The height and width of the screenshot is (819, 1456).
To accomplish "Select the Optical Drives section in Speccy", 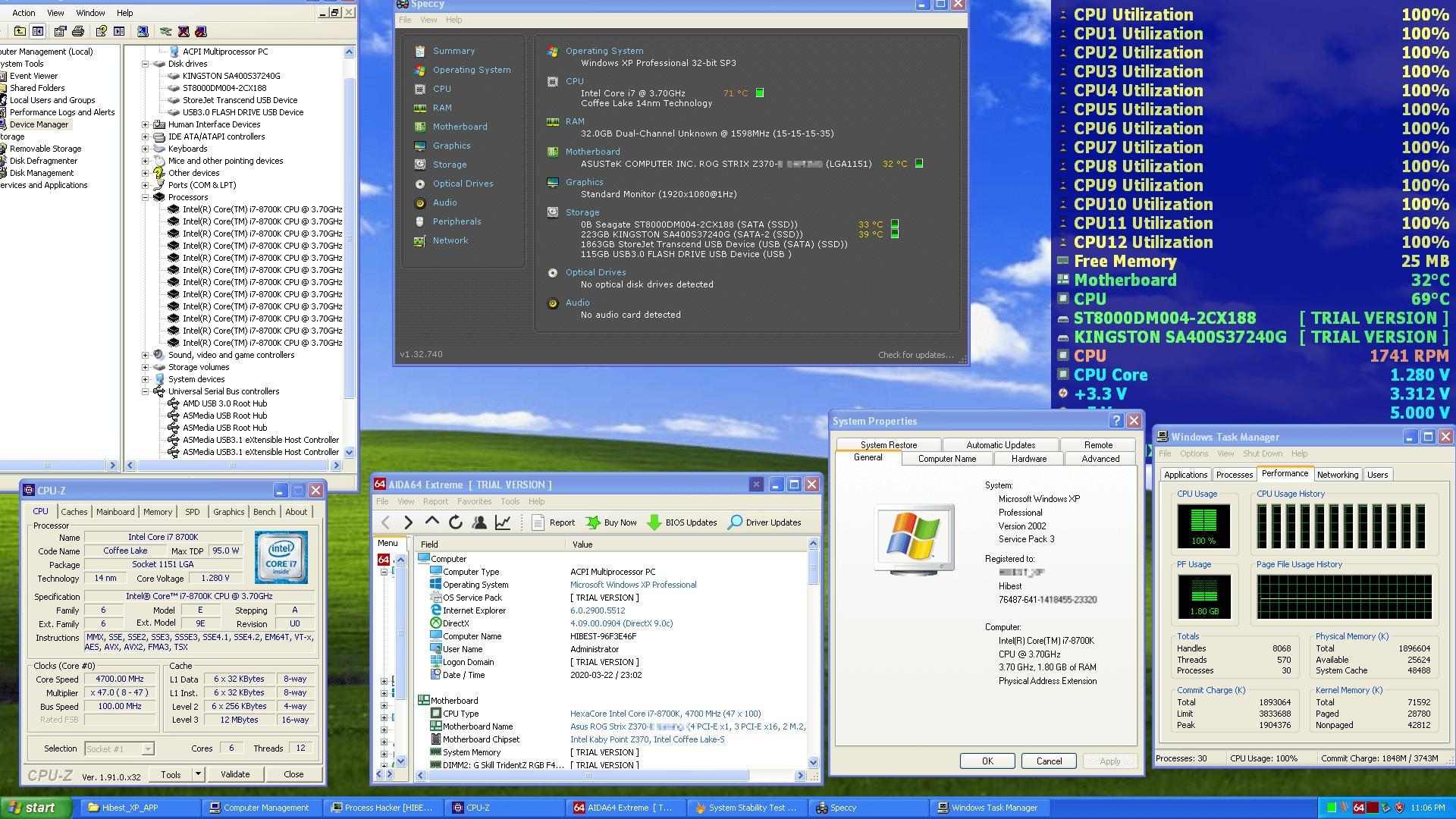I will click(x=463, y=184).
